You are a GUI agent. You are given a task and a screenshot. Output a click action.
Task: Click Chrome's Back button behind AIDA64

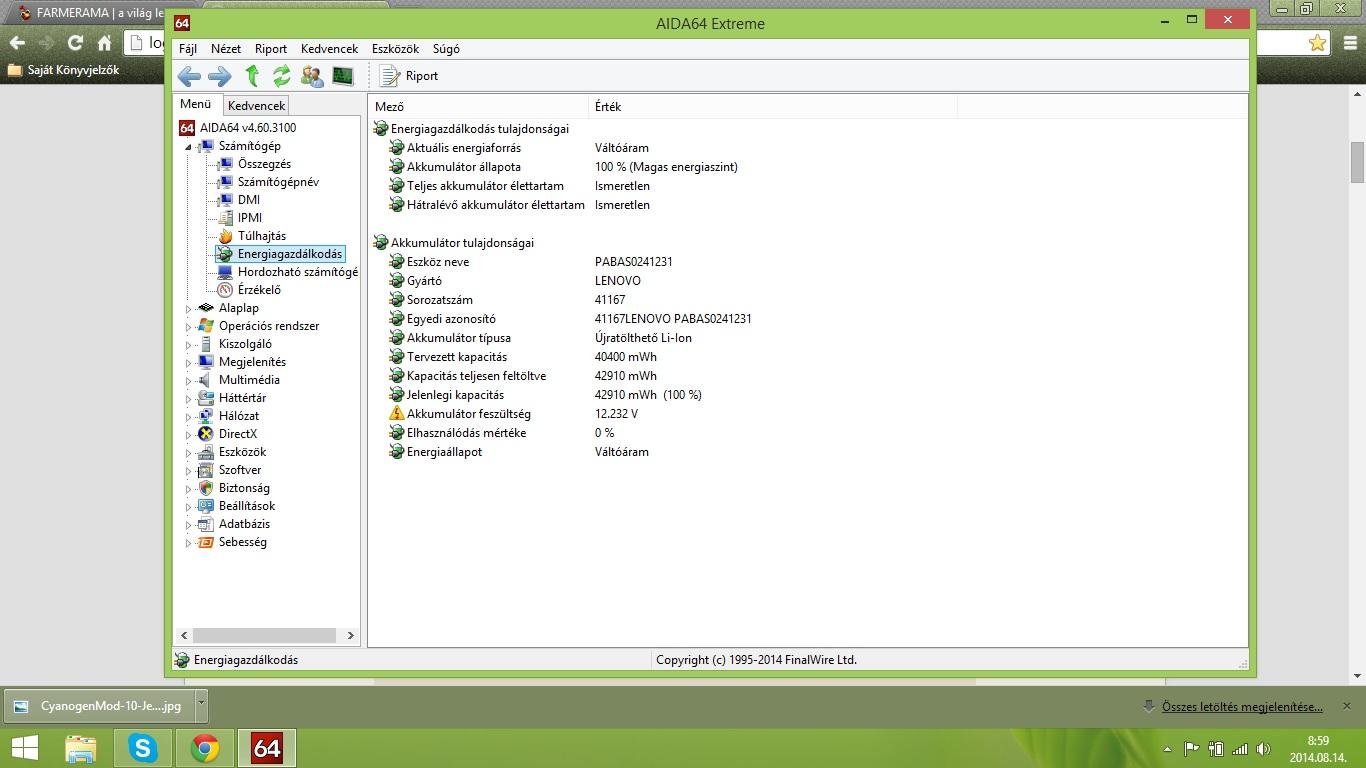(x=17, y=43)
